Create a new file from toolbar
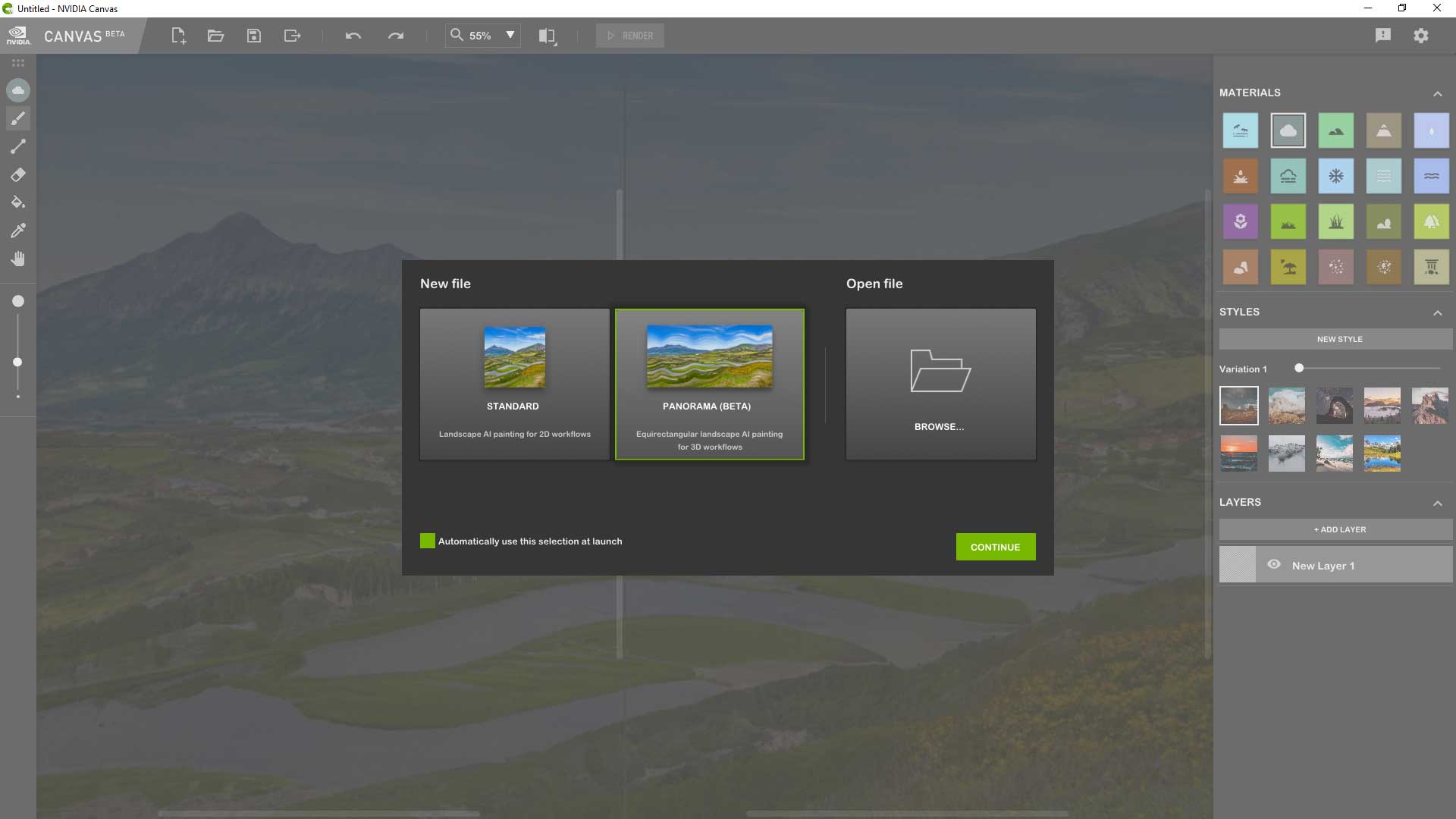Viewport: 1456px width, 819px height. point(178,36)
